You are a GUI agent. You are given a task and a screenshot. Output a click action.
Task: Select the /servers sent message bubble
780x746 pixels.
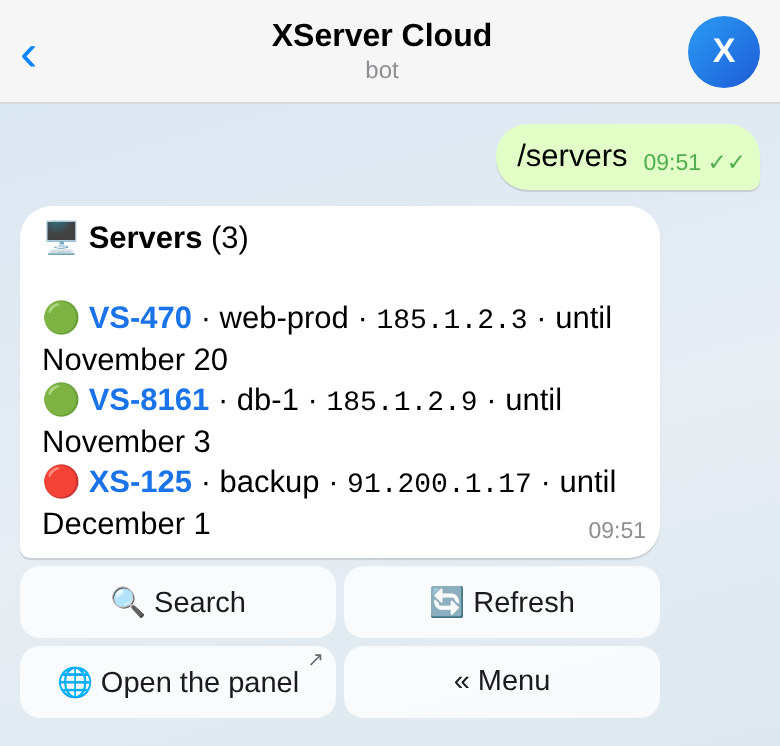[x=628, y=157]
